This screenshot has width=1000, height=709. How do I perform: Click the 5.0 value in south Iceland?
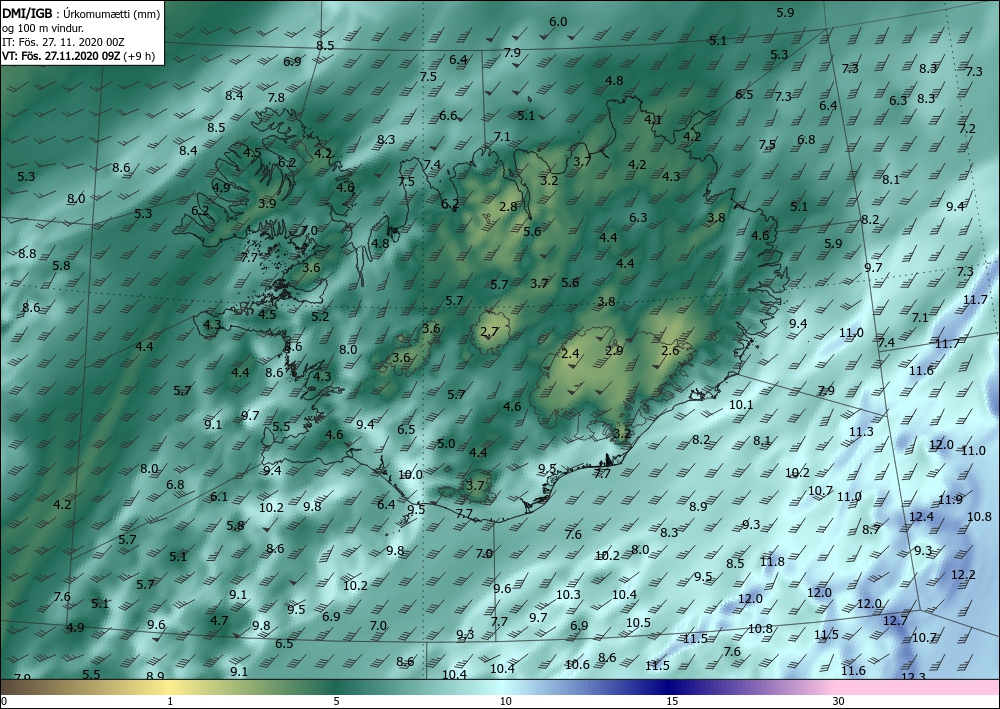(x=446, y=443)
